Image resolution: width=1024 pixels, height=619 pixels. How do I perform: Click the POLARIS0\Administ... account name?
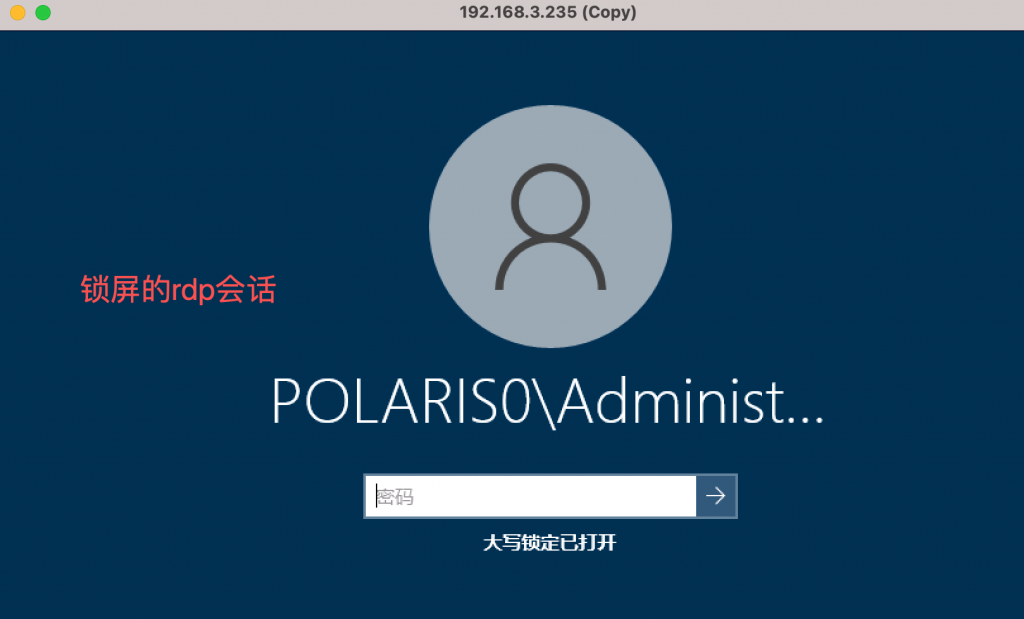[547, 402]
